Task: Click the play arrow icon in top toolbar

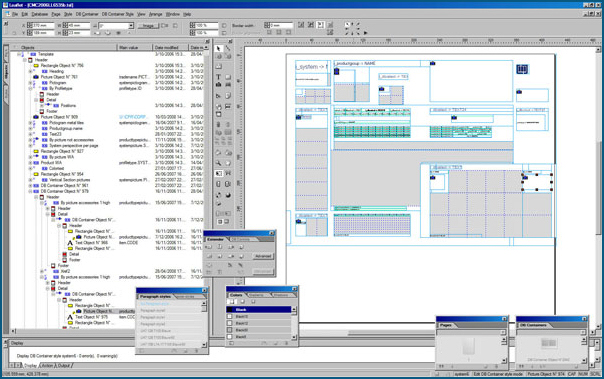Action: 366,33
